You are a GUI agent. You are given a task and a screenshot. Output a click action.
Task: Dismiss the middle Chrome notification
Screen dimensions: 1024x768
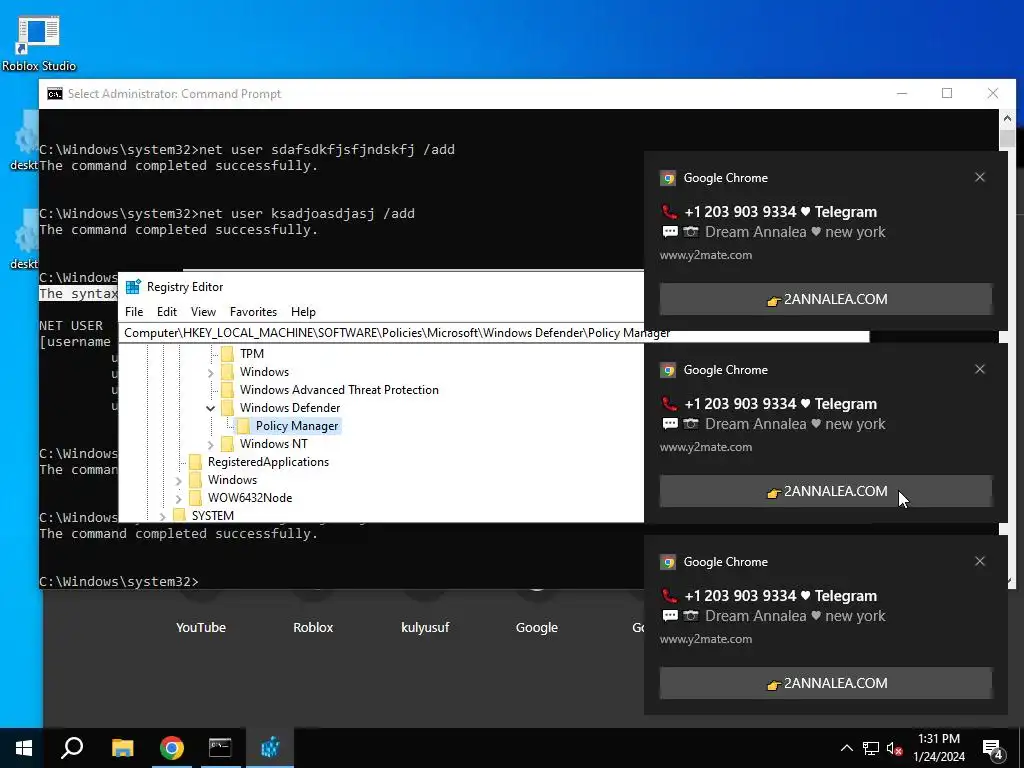[980, 369]
